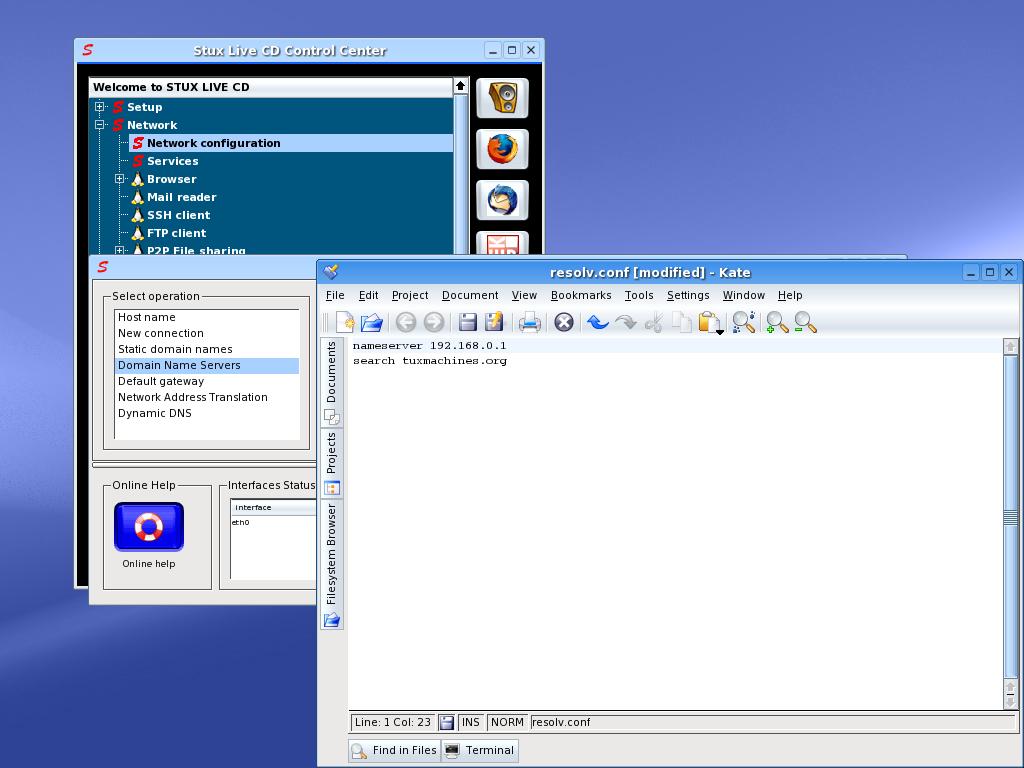Open the Project menu in Kate
1024x768 pixels.
[410, 295]
